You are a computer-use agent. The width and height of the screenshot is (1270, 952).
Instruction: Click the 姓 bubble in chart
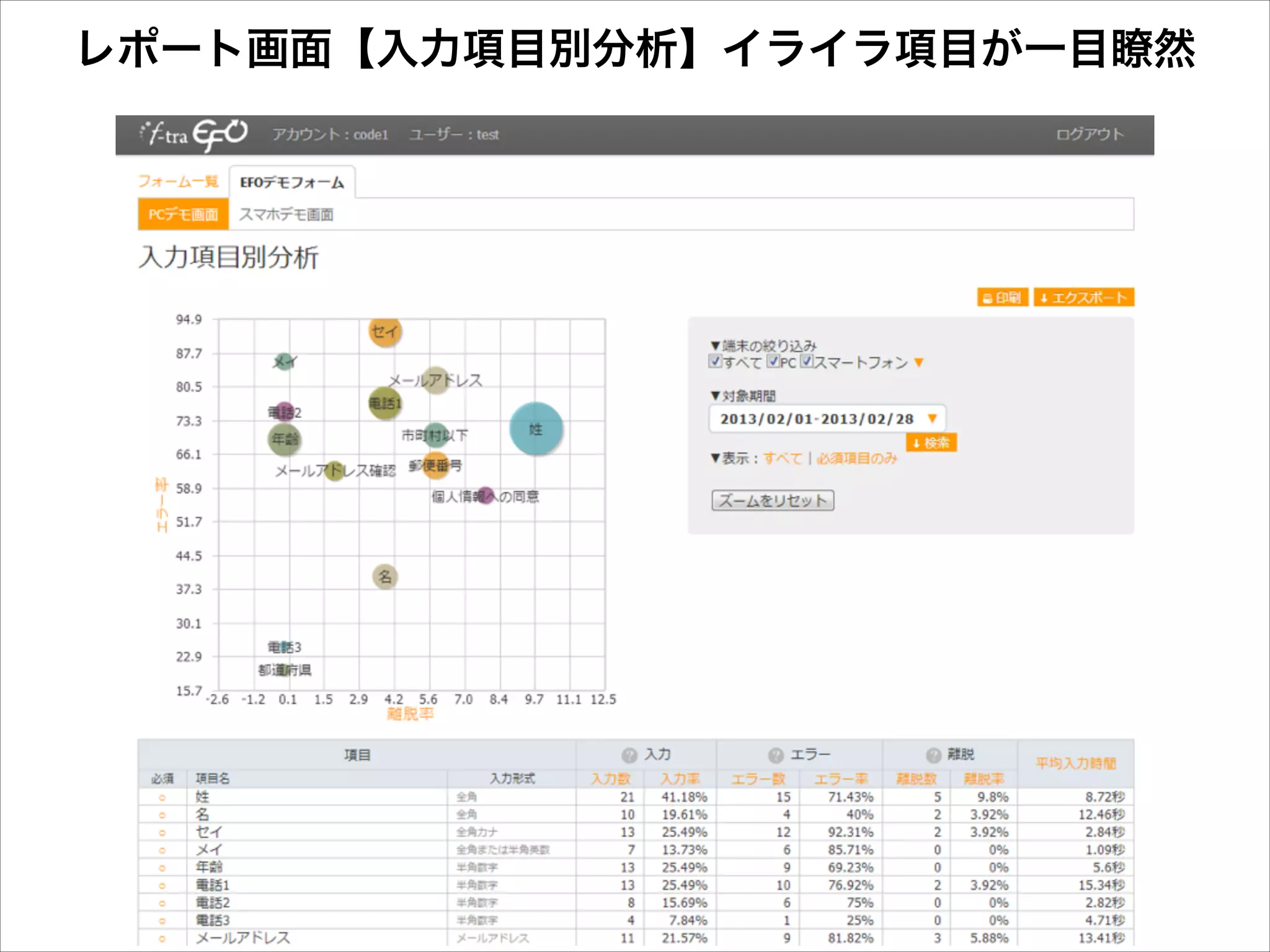pyautogui.click(x=536, y=429)
